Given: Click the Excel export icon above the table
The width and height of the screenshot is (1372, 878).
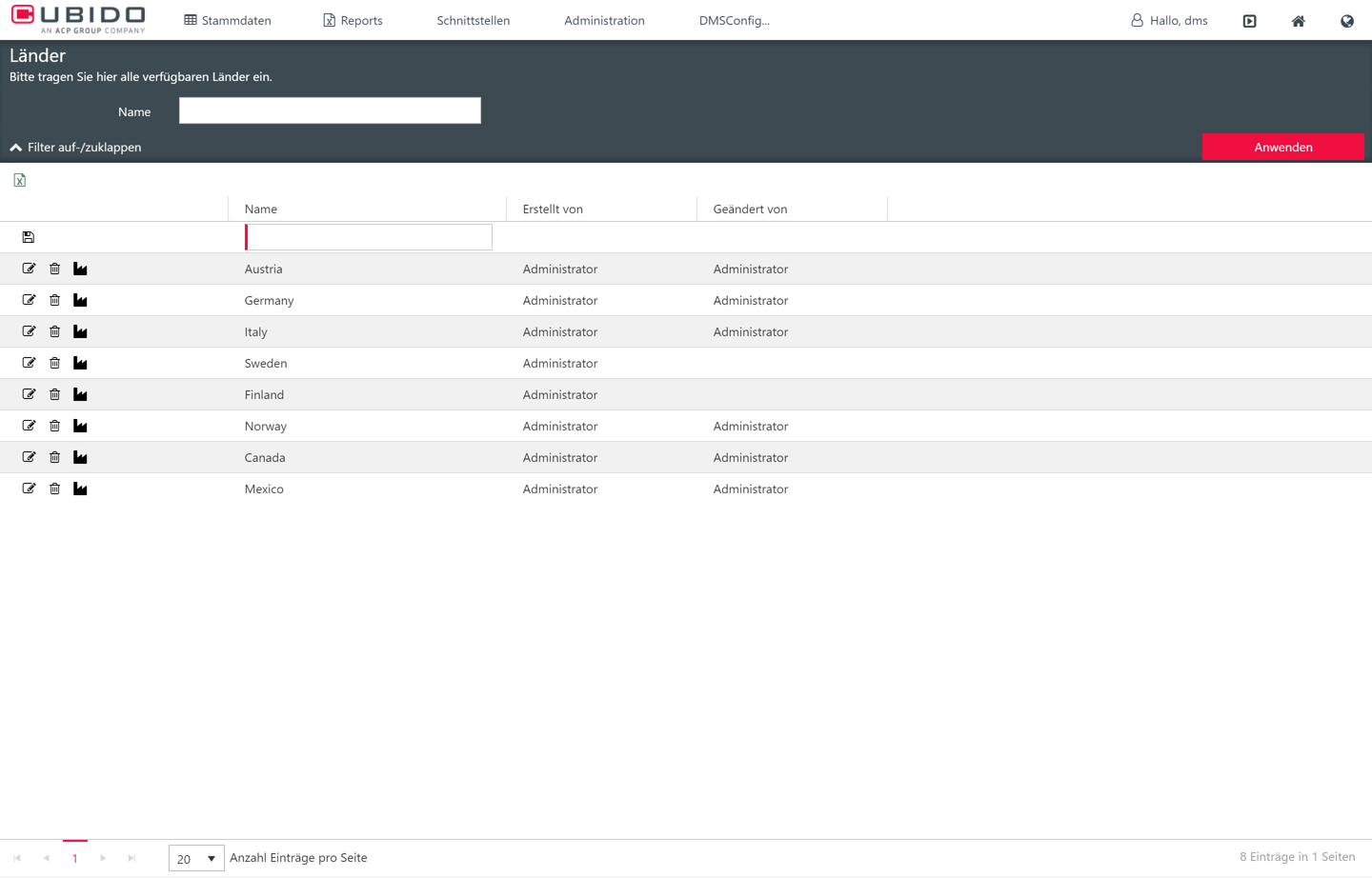Looking at the screenshot, I should point(20,180).
